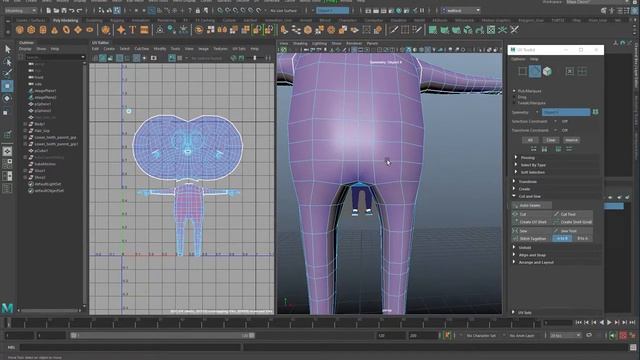Click the play forwards button

pos(609,322)
